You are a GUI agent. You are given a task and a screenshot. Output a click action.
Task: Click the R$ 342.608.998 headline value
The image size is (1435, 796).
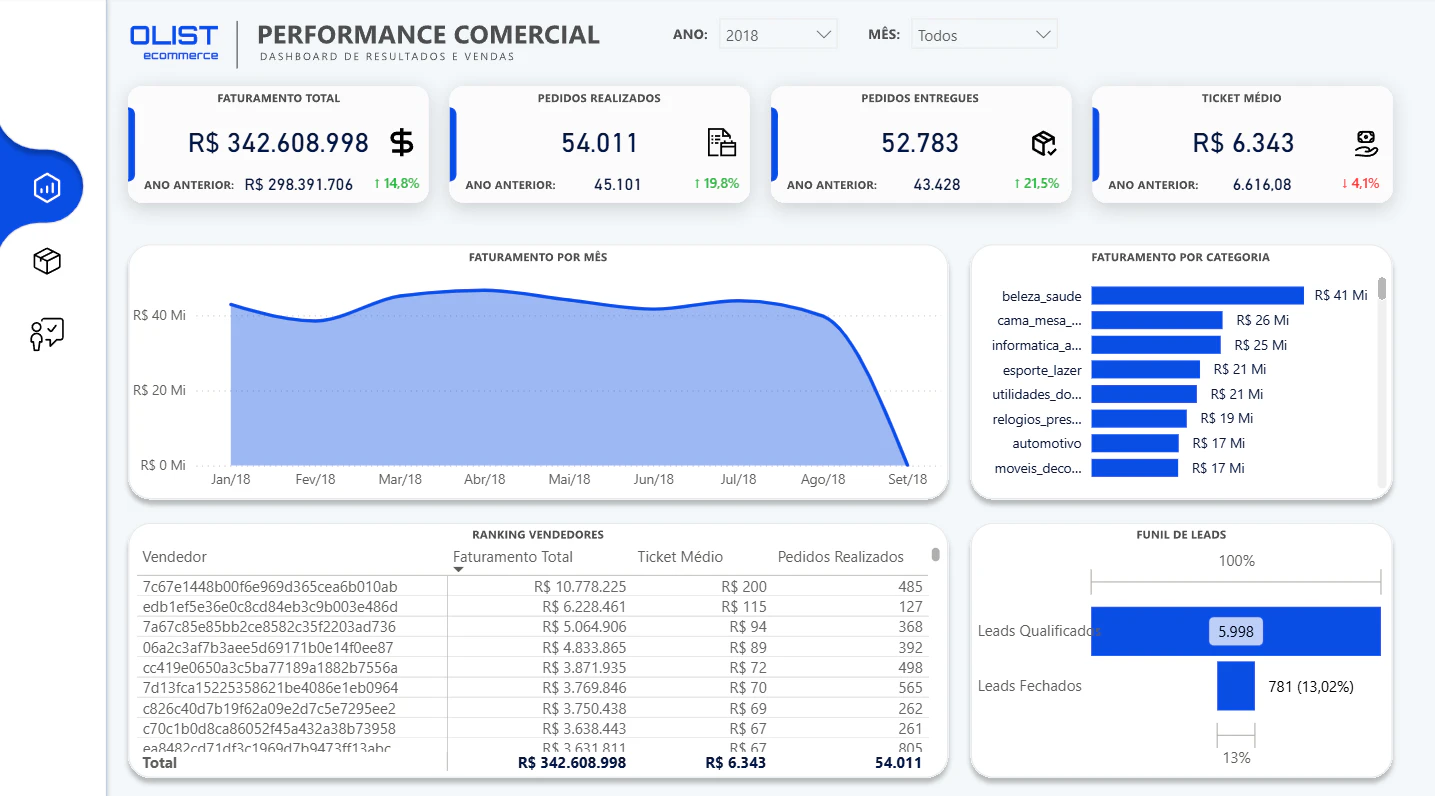[278, 143]
